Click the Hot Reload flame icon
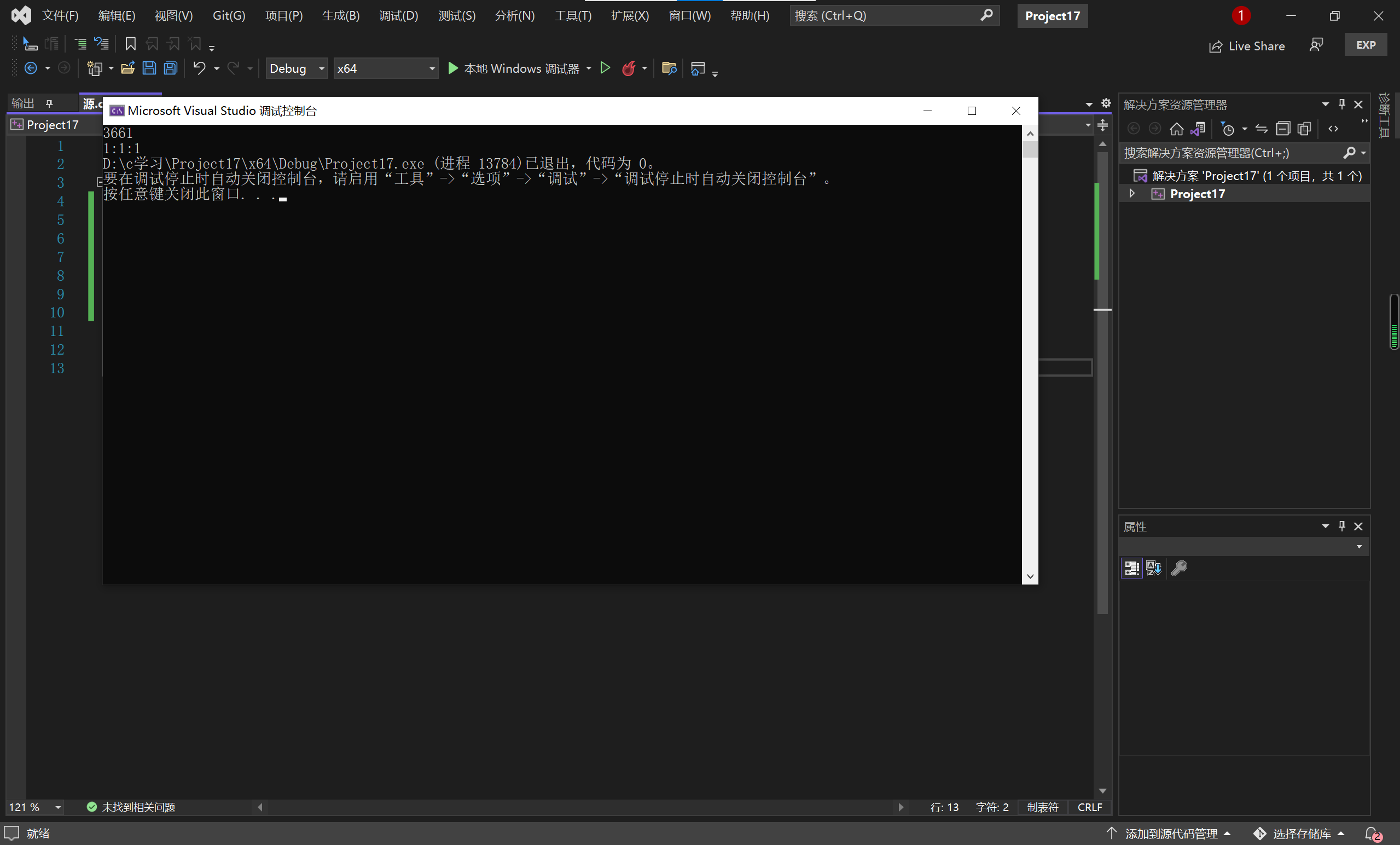The width and height of the screenshot is (1400, 845). pyautogui.click(x=629, y=68)
